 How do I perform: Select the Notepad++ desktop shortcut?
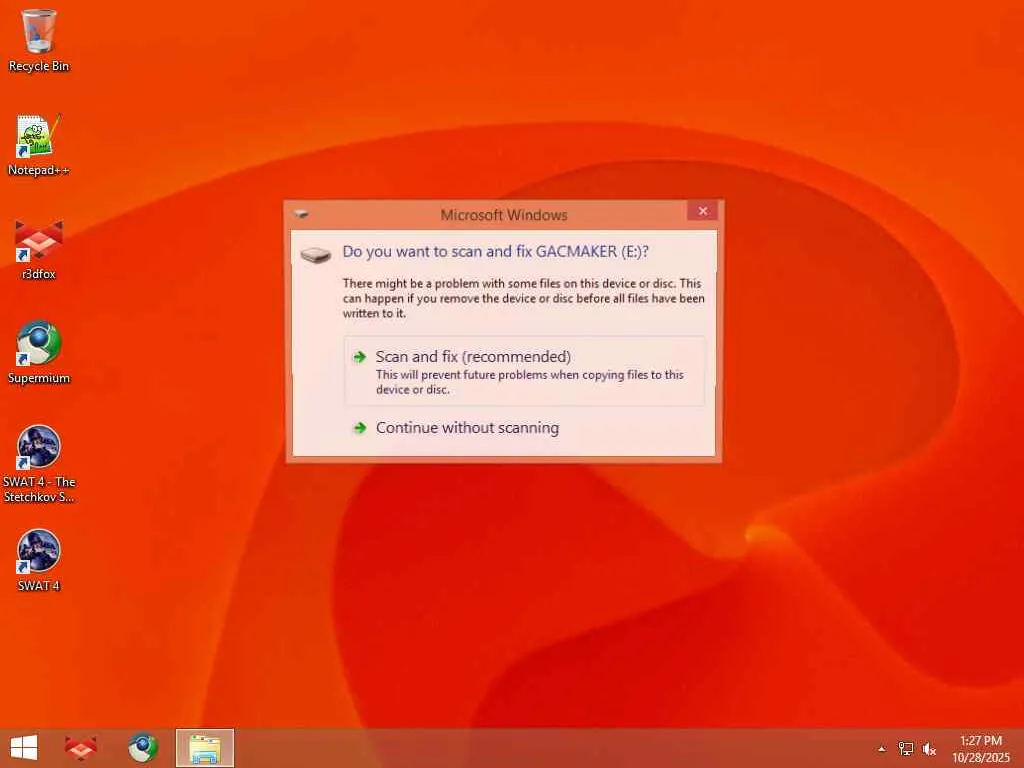point(39,145)
